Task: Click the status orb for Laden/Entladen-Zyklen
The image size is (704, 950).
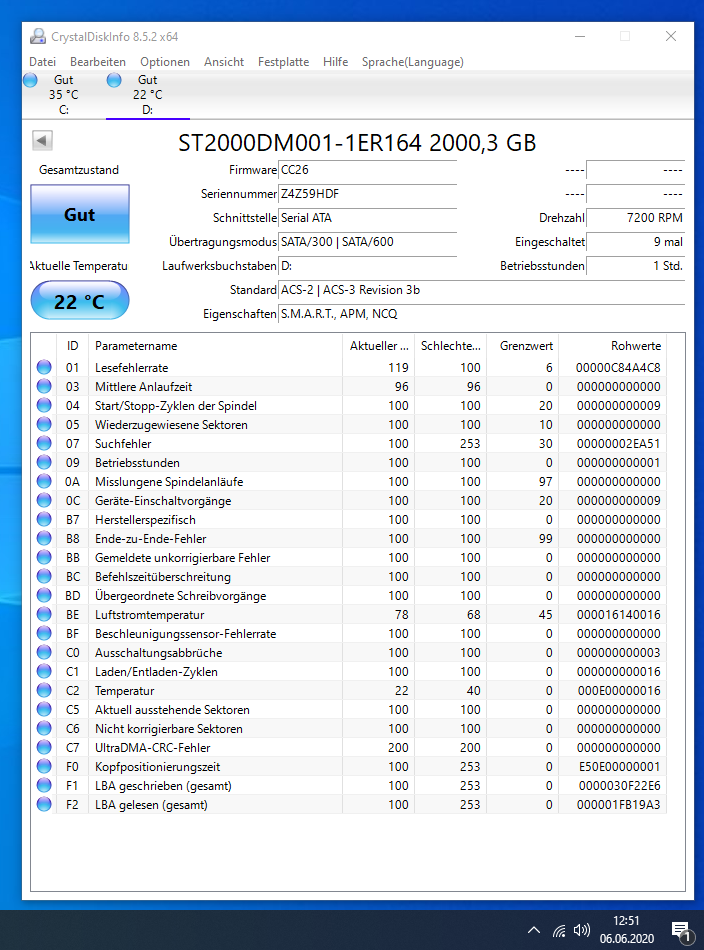Action: click(x=44, y=671)
